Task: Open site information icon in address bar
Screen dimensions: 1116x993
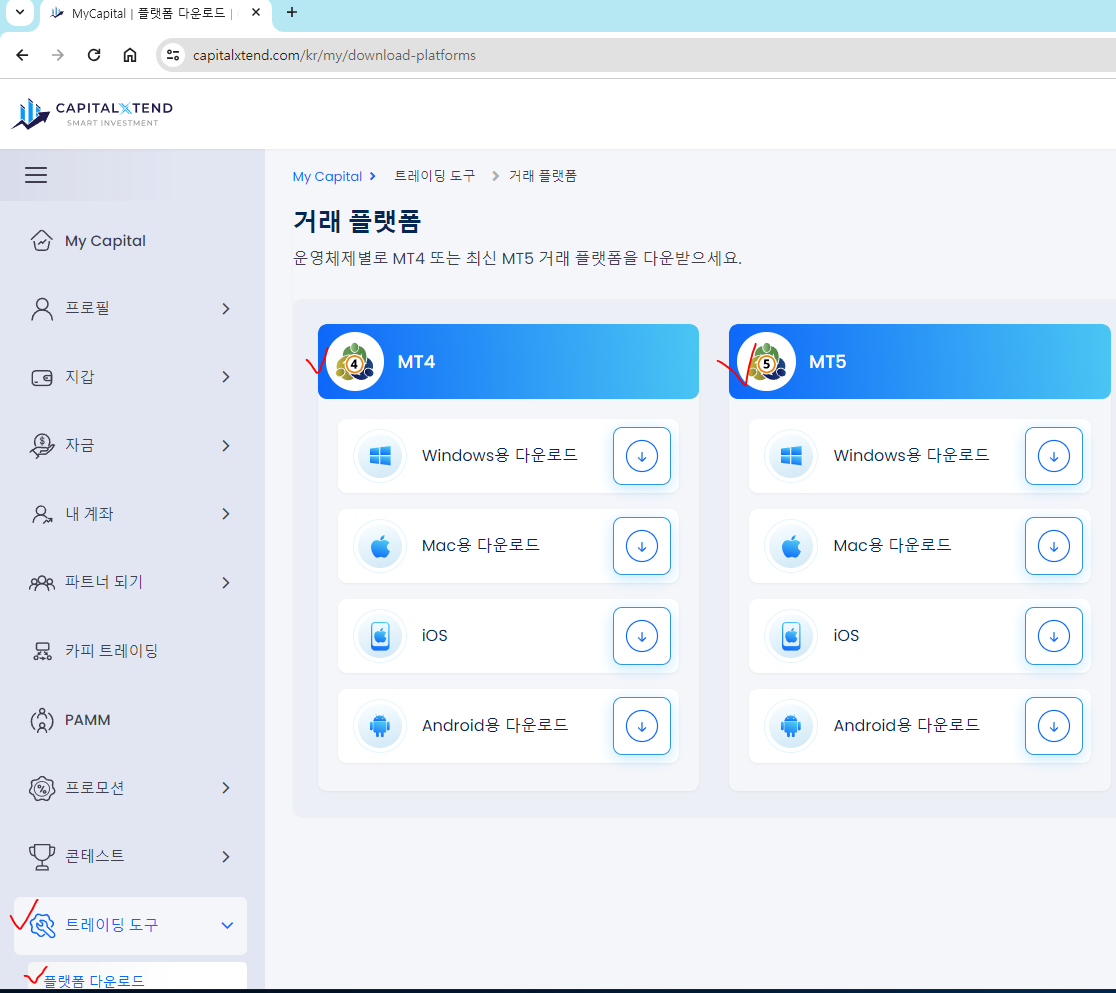Action: [172, 55]
